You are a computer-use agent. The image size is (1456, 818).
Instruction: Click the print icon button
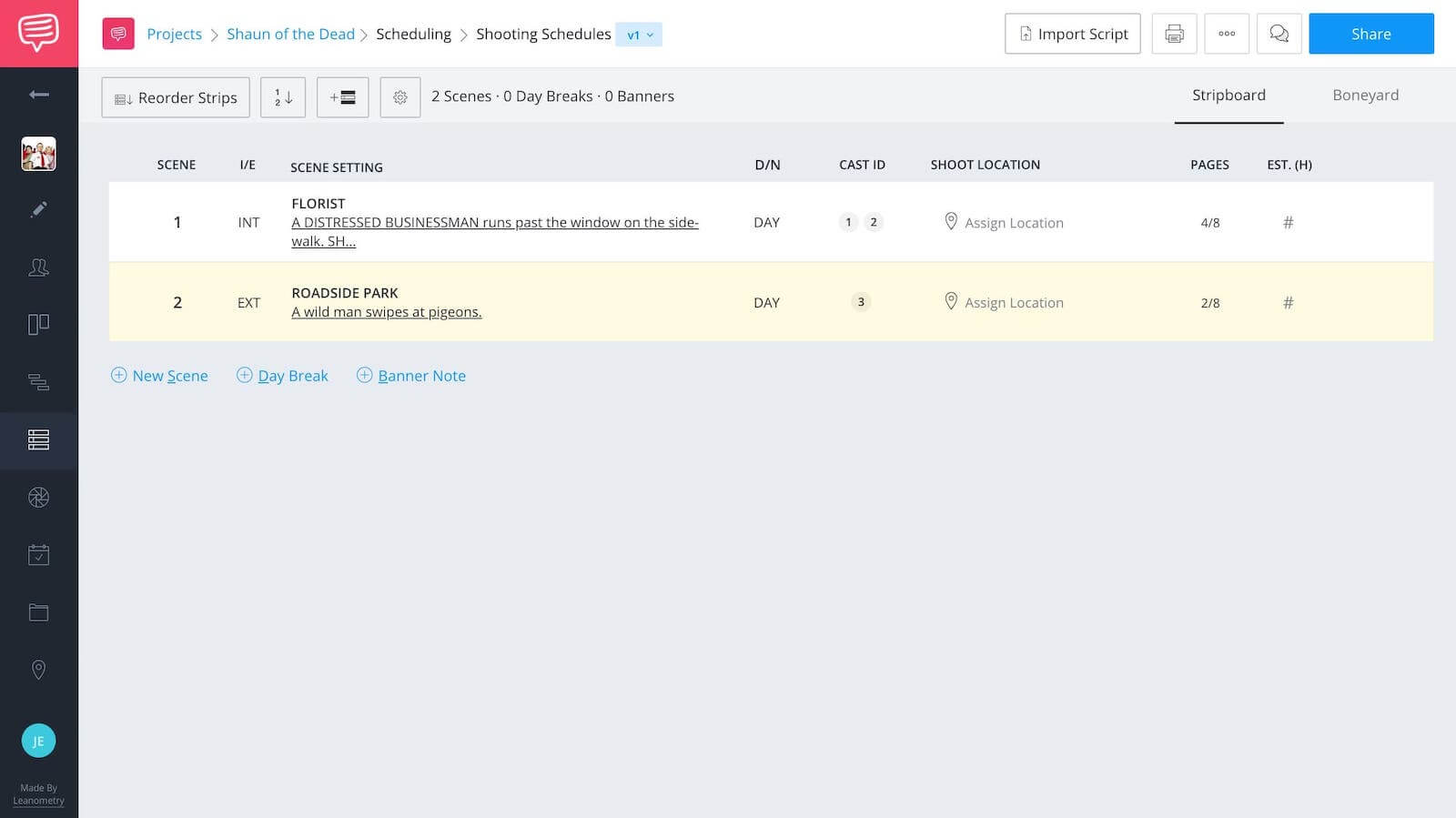pyautogui.click(x=1174, y=34)
